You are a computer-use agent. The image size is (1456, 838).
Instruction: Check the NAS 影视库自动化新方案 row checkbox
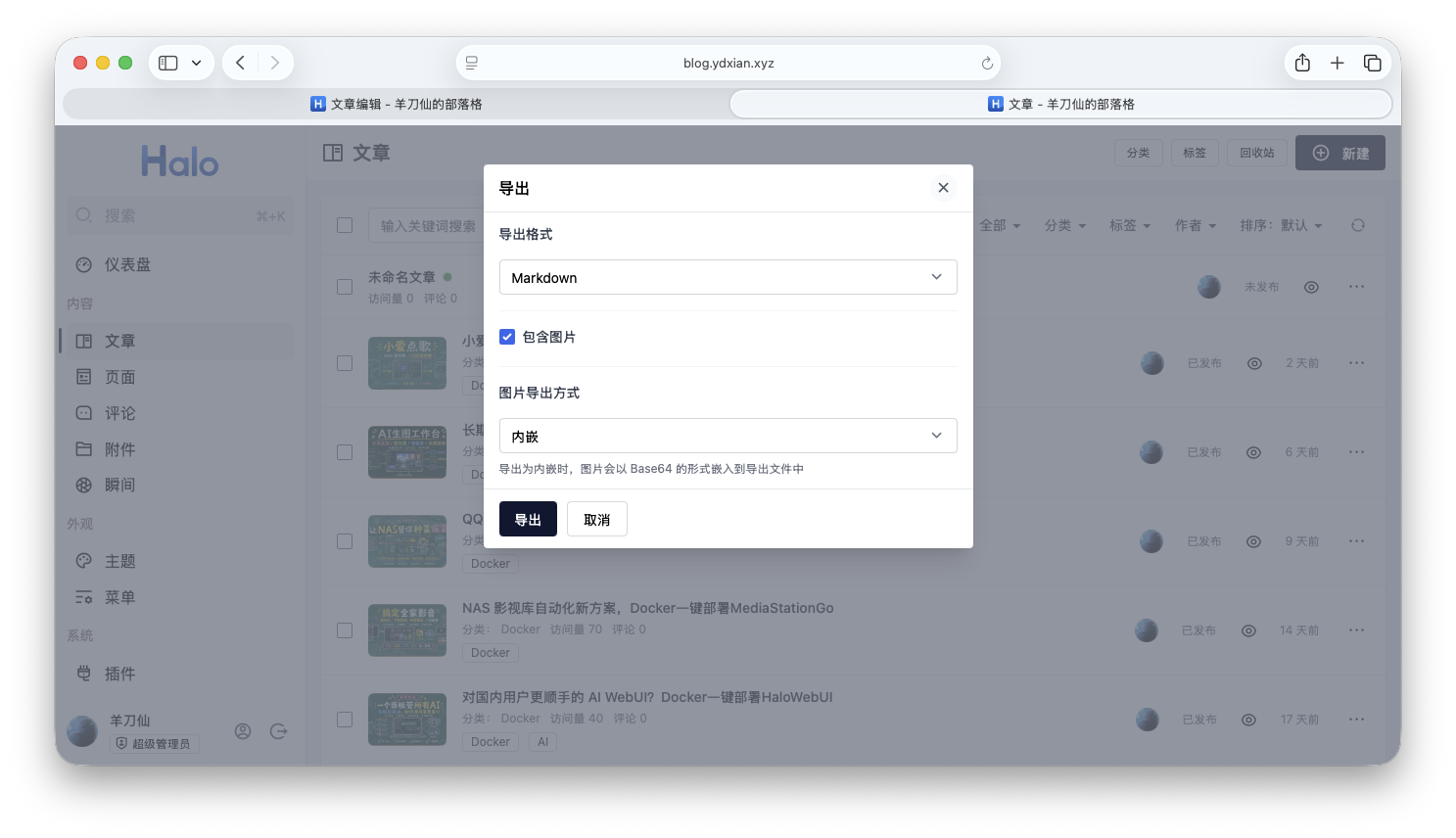(345, 630)
